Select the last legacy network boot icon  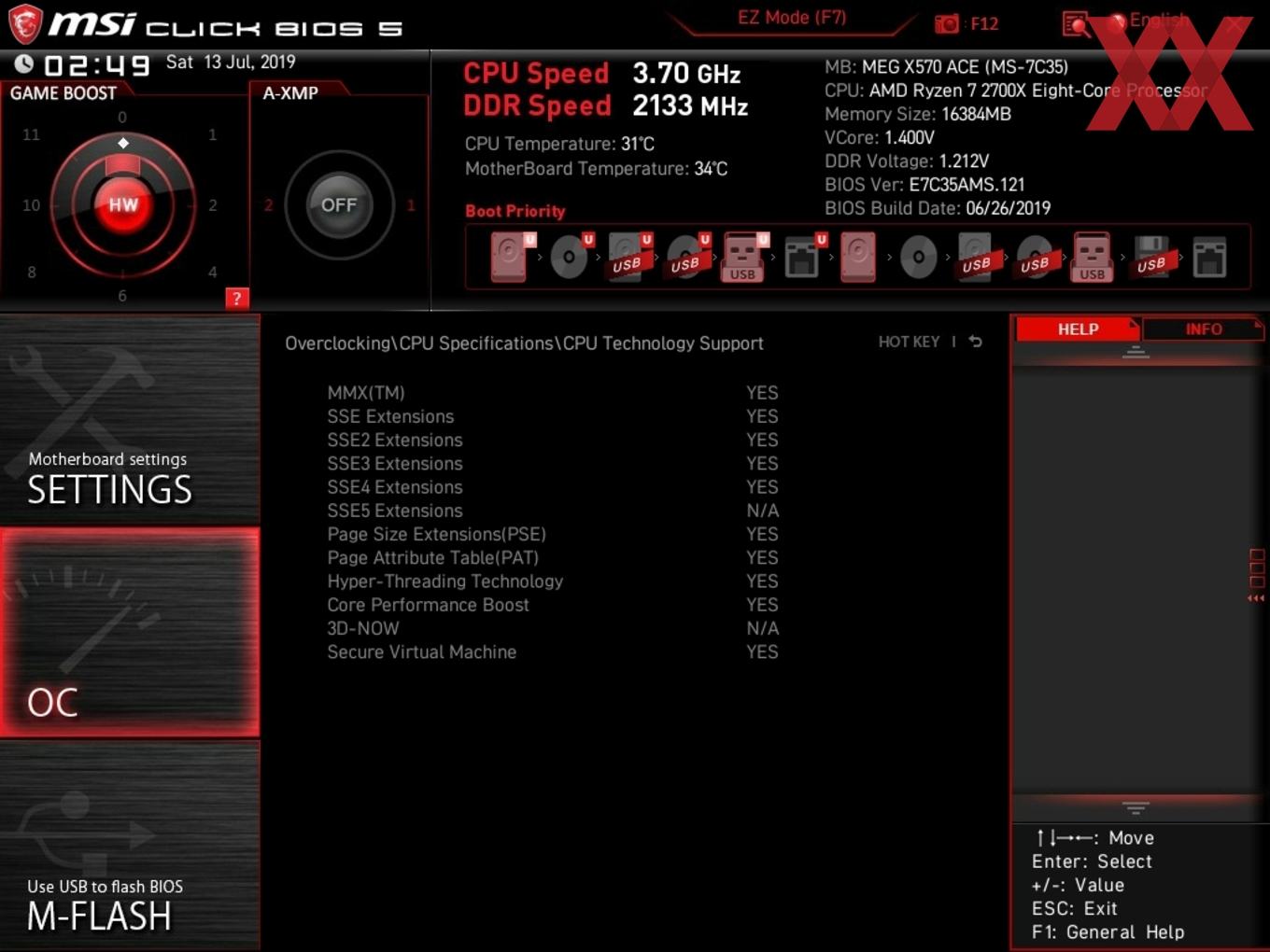pyautogui.click(x=1209, y=258)
